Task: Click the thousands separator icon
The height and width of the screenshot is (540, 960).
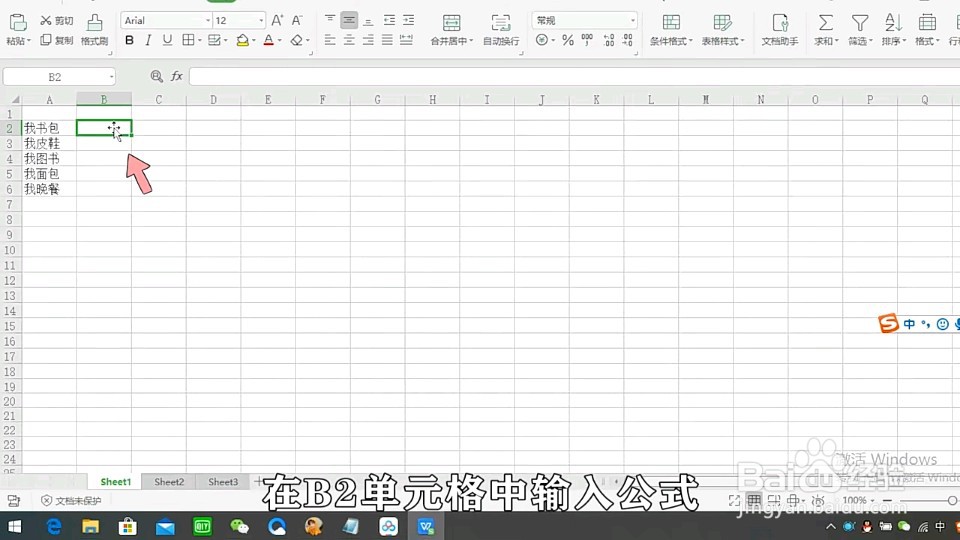Action: (x=587, y=40)
